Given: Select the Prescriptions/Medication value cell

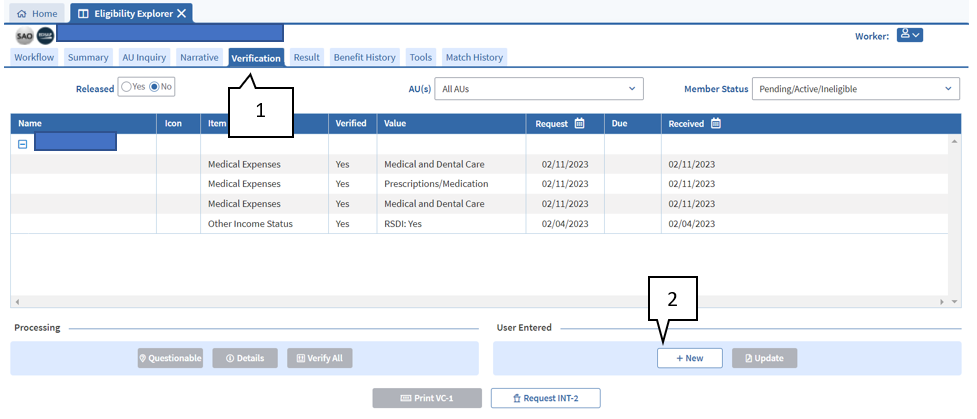Looking at the screenshot, I should click(x=451, y=184).
